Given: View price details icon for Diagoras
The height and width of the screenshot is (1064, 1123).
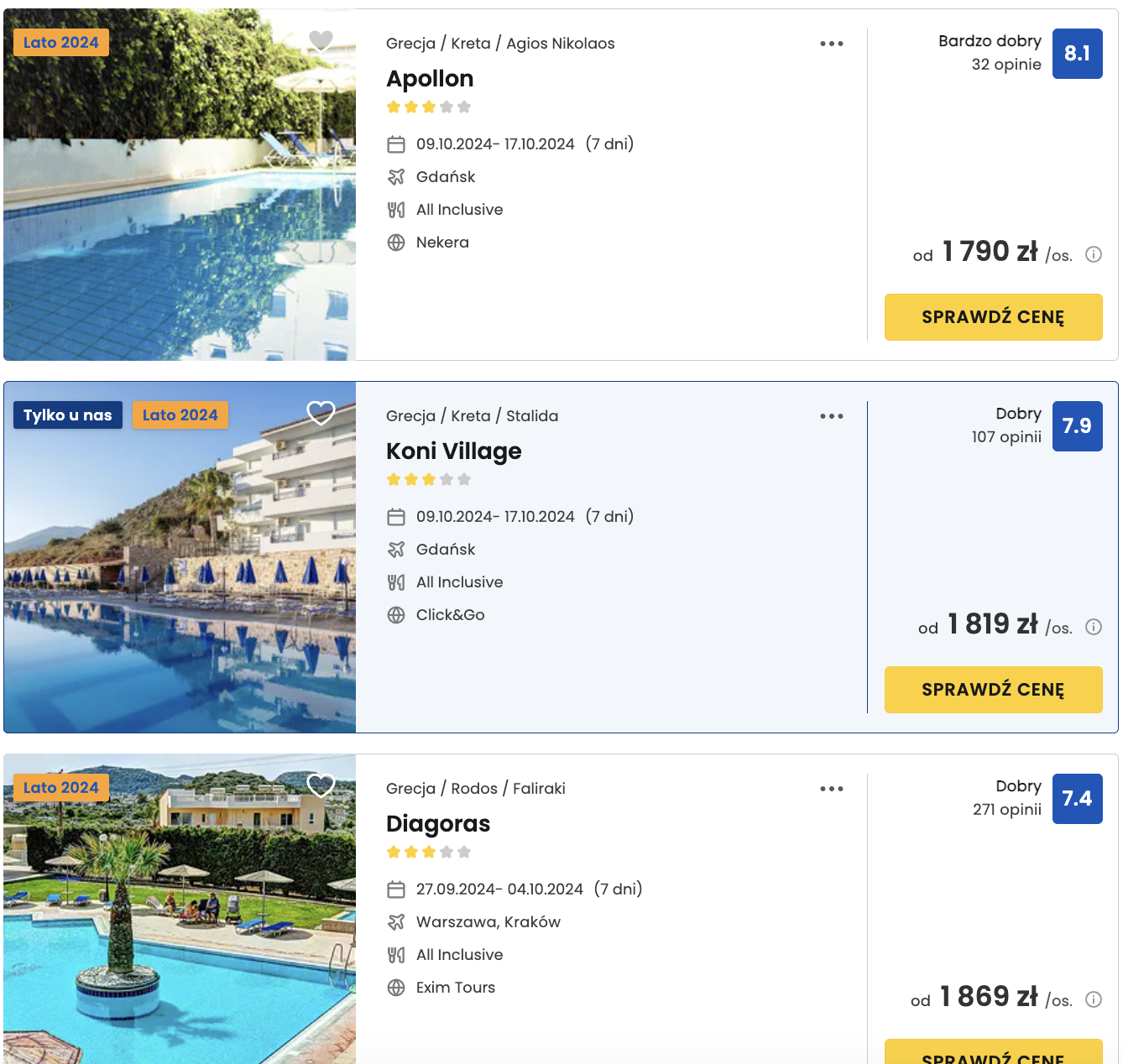Looking at the screenshot, I should pos(1094,999).
